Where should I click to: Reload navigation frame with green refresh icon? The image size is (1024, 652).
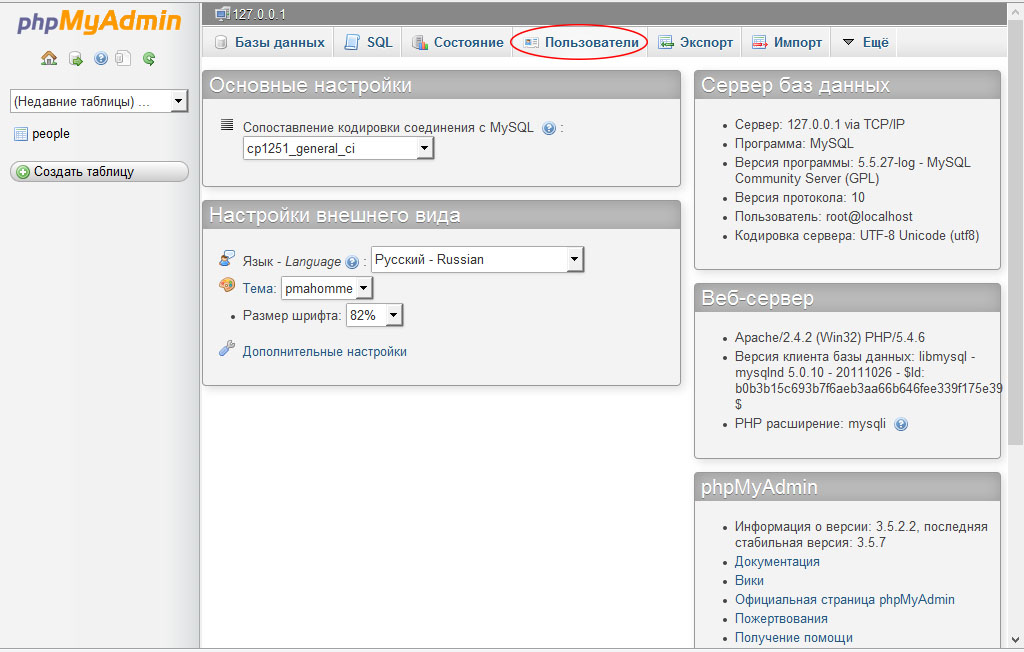(x=149, y=59)
